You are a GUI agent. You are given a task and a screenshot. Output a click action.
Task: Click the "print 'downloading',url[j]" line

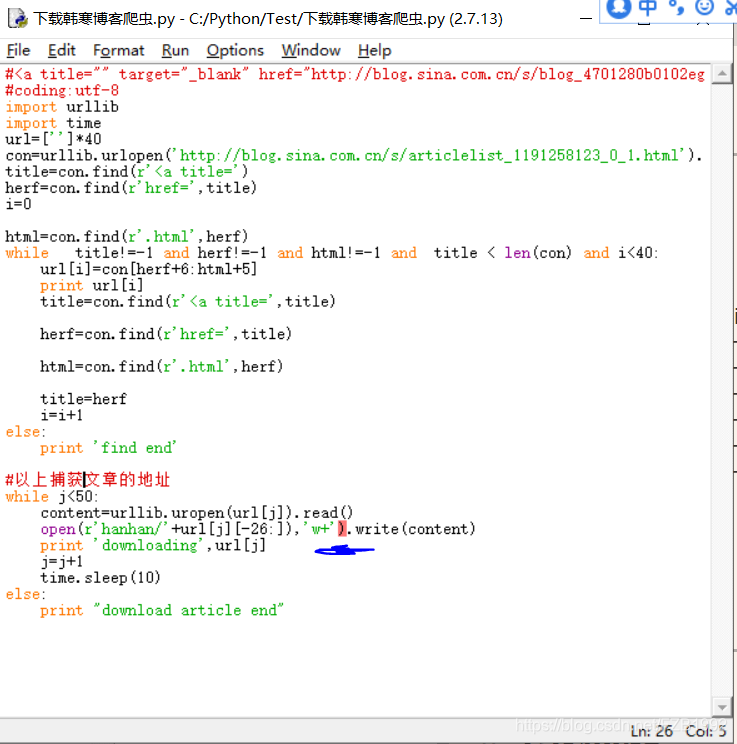click(153, 545)
